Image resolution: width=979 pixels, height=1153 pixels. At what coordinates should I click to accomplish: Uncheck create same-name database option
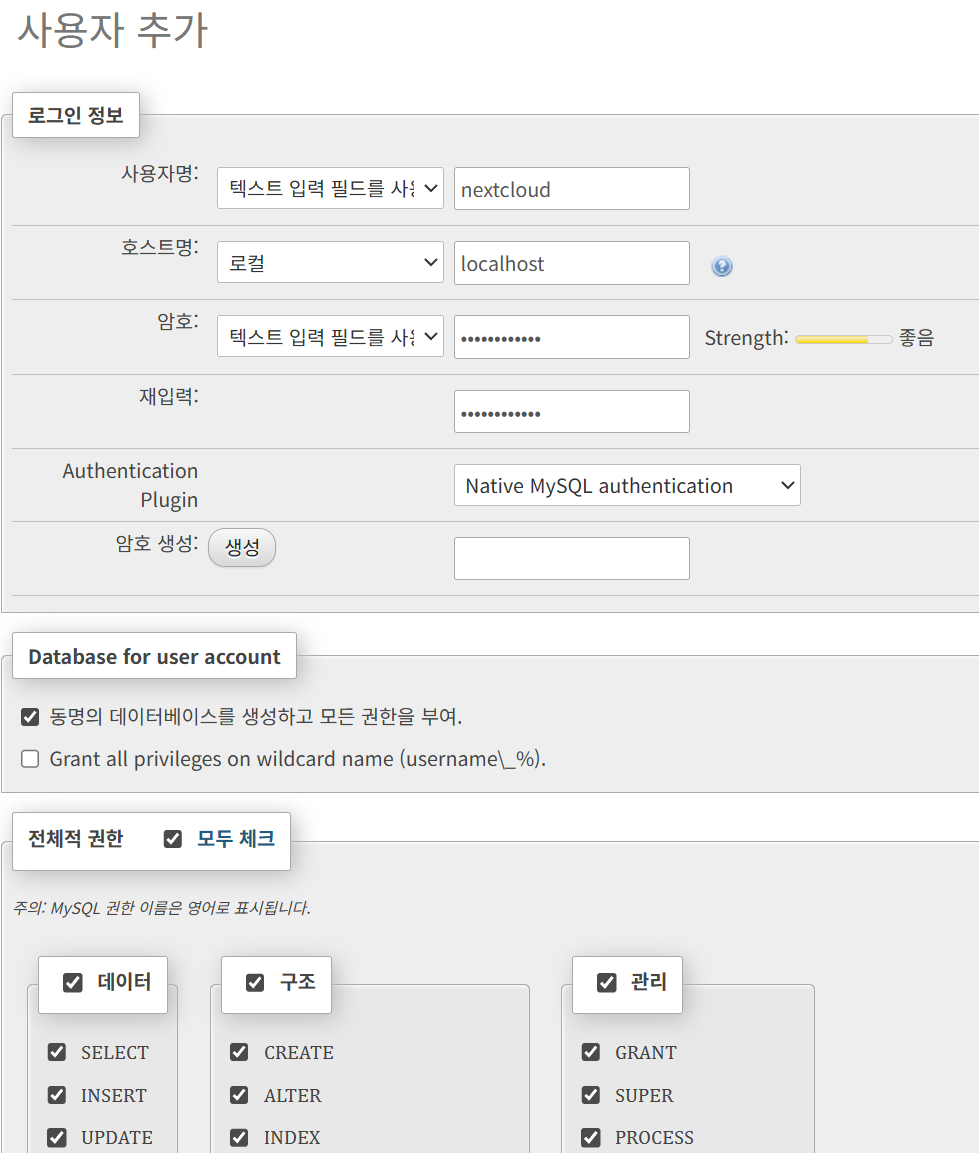click(29, 716)
